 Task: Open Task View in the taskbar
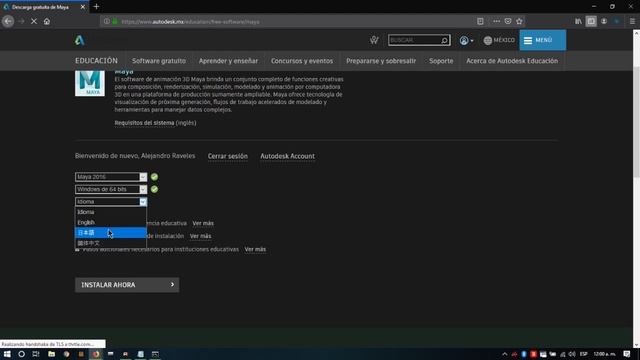tap(36, 354)
